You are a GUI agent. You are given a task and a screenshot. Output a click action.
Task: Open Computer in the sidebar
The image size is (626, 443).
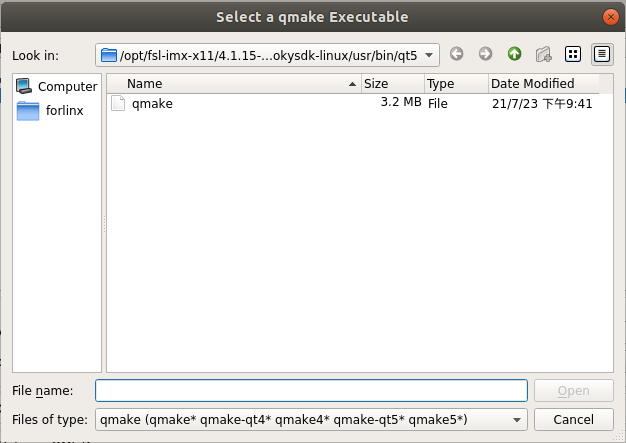pos(57,87)
